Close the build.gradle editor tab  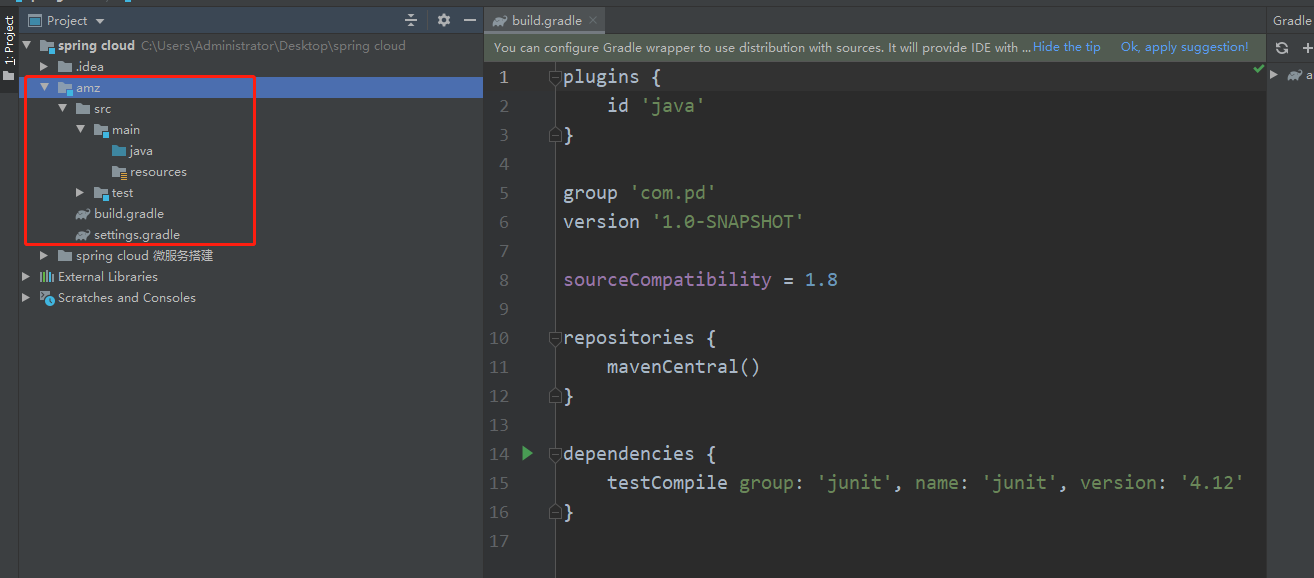[593, 20]
